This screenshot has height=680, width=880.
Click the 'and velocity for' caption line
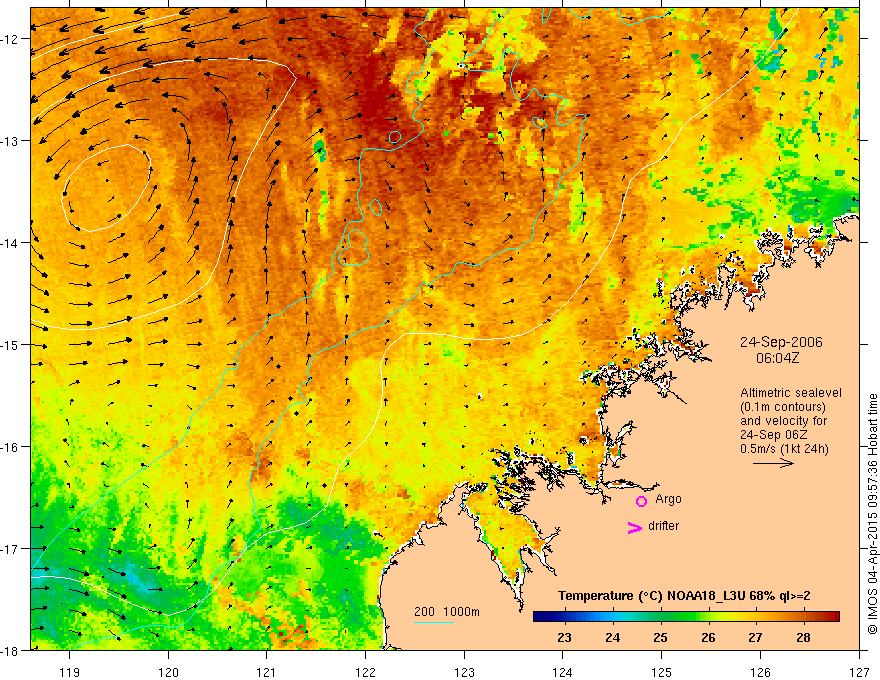(x=783, y=421)
